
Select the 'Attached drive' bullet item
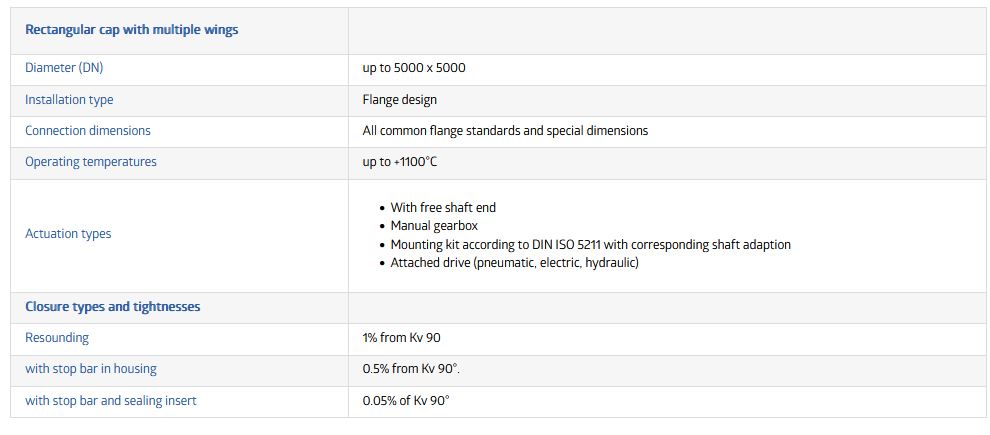514,263
